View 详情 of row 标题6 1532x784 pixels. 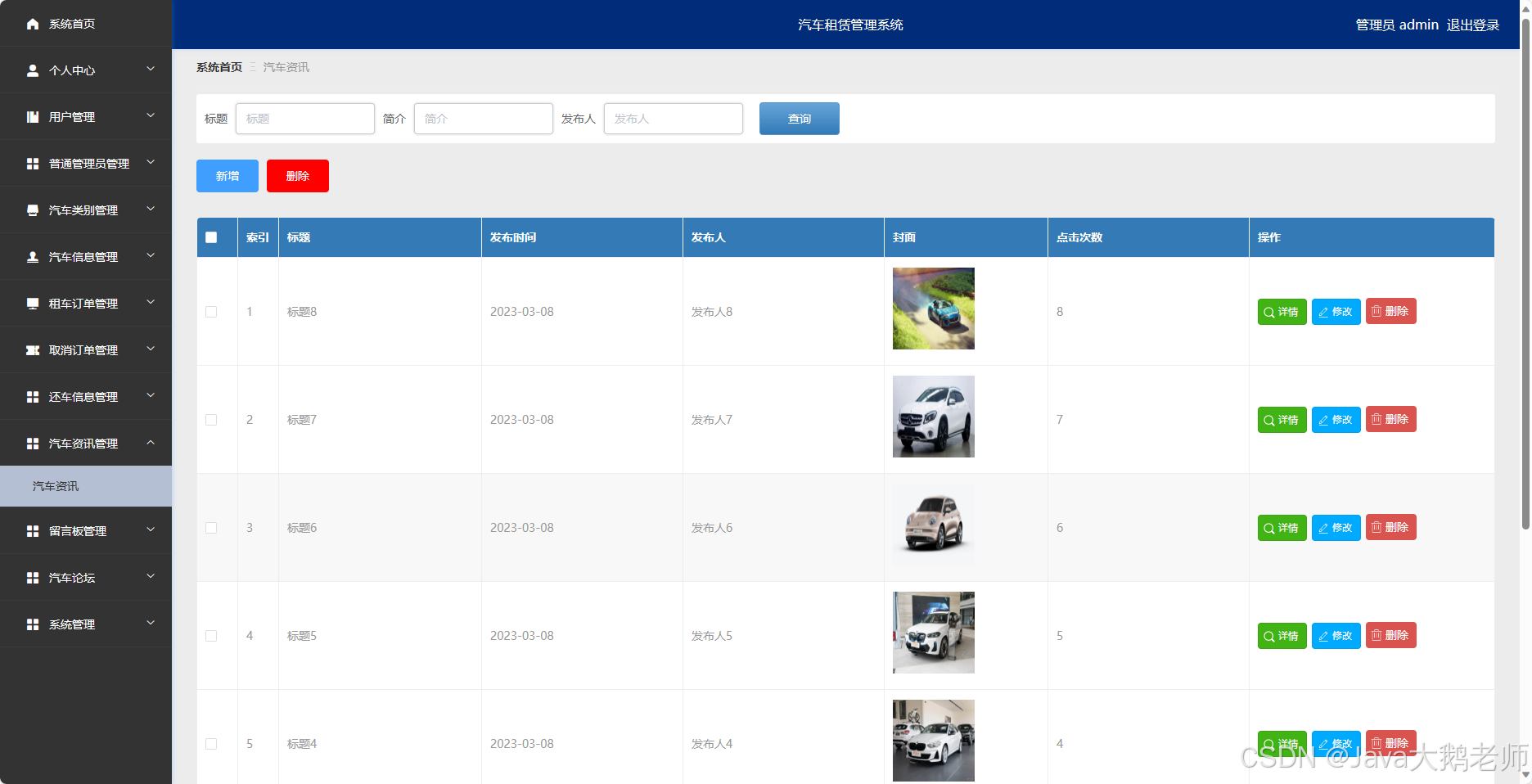tap(1282, 528)
